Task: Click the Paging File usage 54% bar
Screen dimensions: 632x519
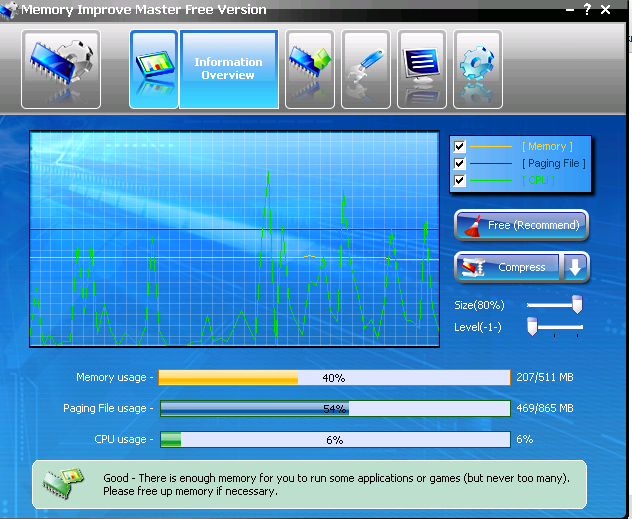Action: (x=335, y=408)
